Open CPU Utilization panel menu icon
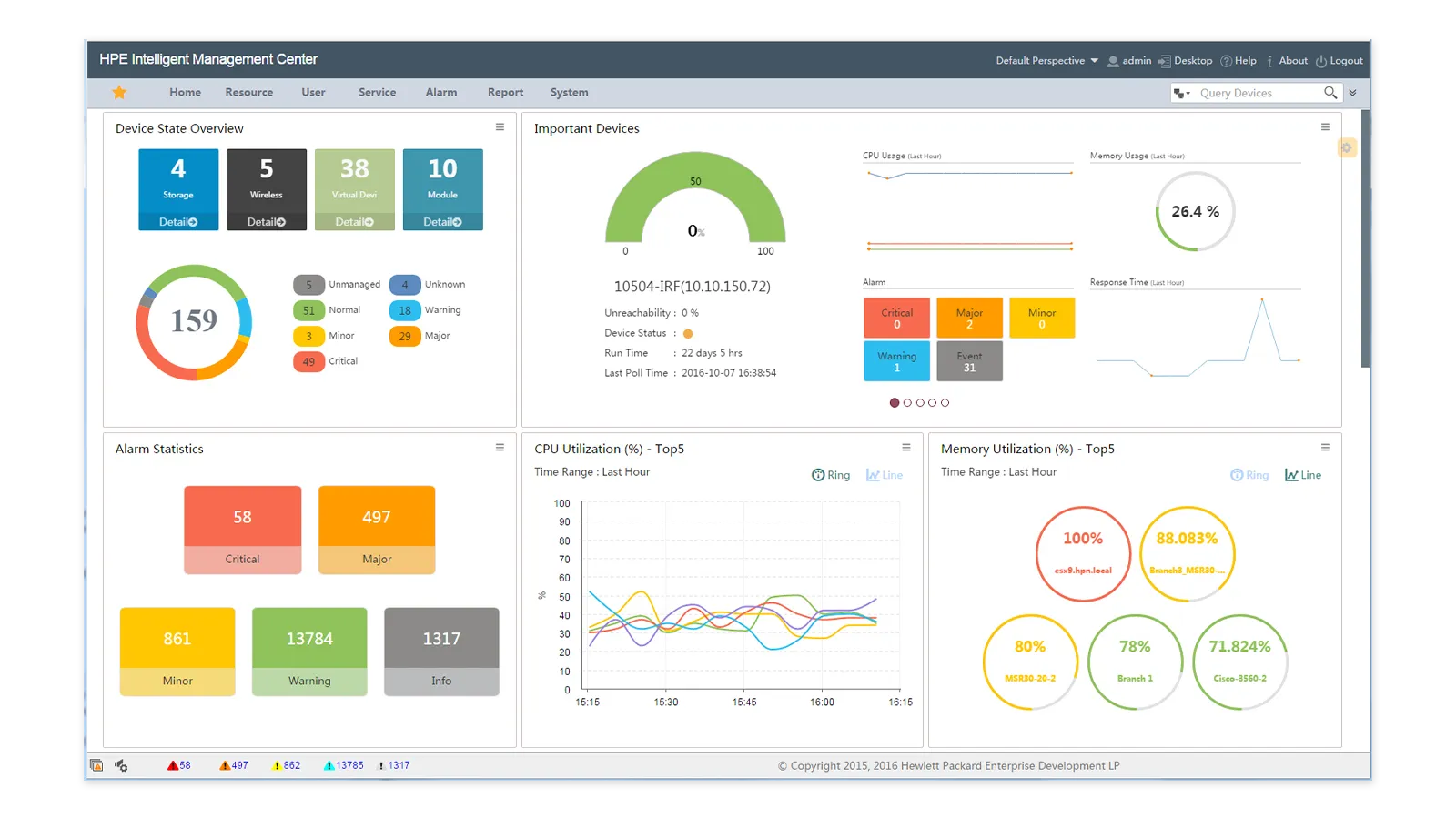1456x819 pixels. click(906, 448)
